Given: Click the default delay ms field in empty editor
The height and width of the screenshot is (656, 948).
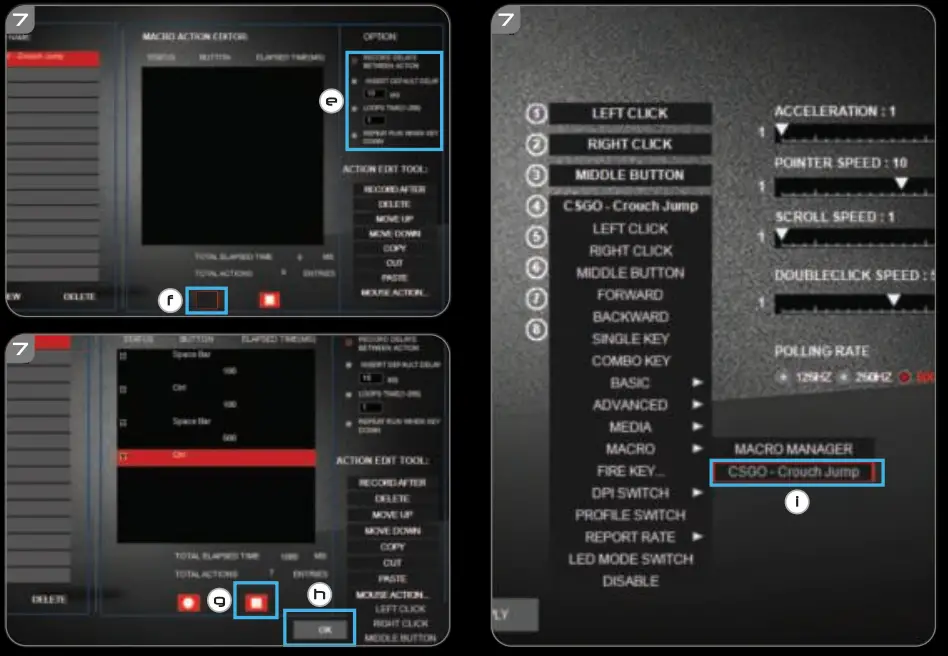Looking at the screenshot, I should click(375, 94).
